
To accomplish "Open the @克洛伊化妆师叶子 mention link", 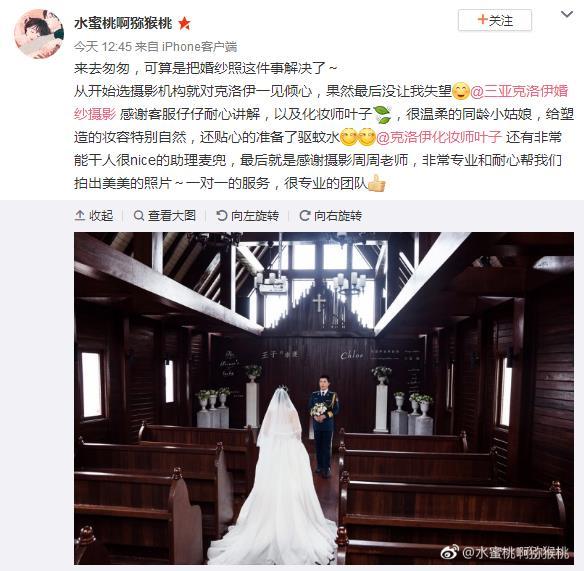I will click(439, 137).
